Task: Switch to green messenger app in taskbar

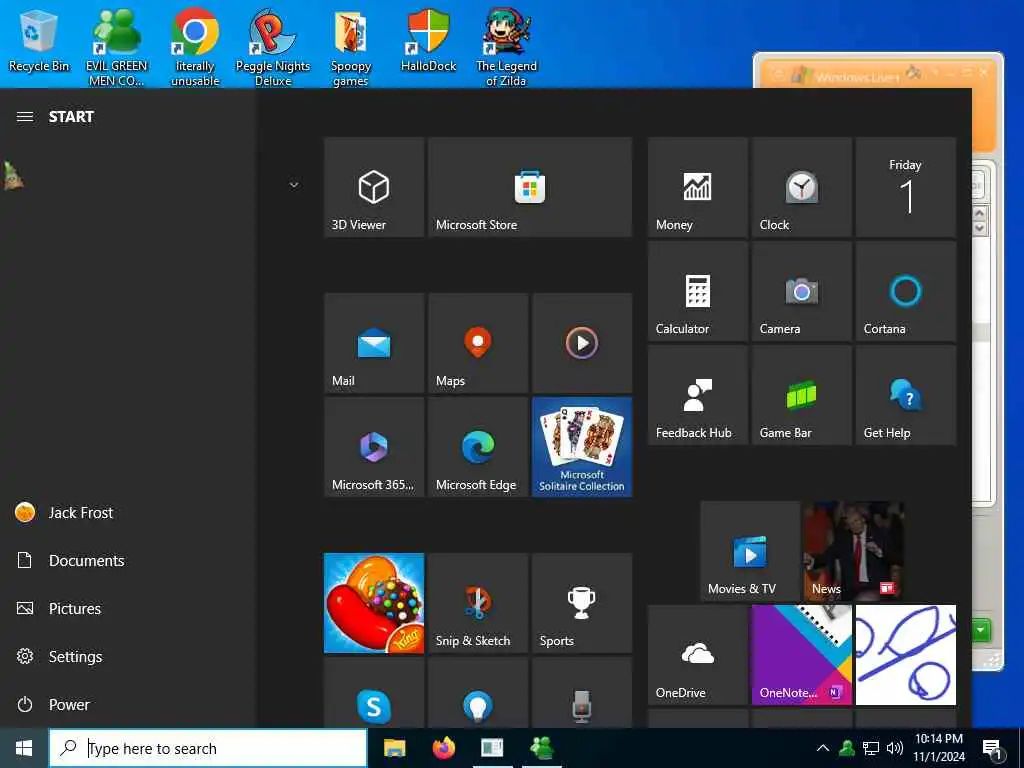Action: [x=541, y=748]
